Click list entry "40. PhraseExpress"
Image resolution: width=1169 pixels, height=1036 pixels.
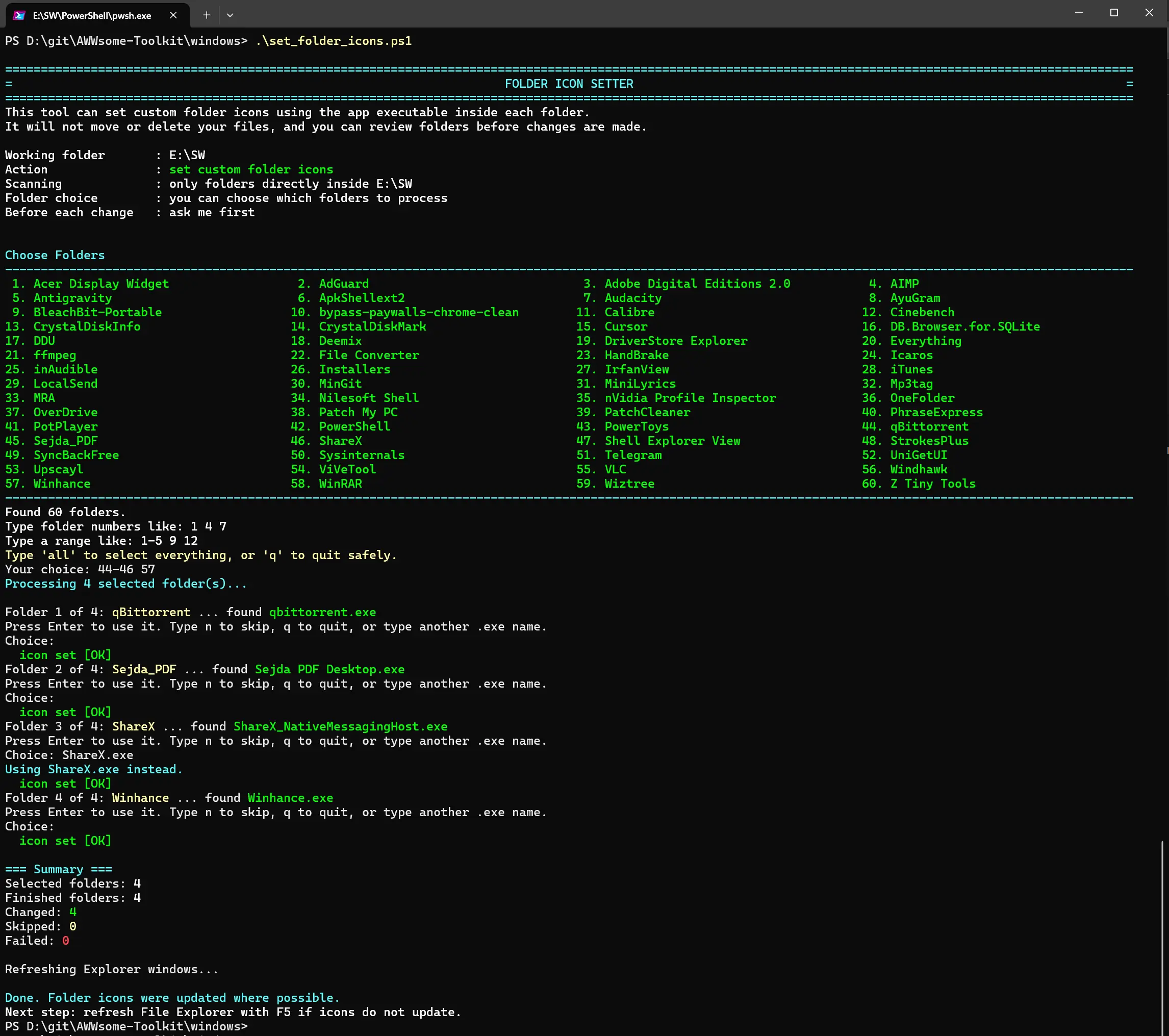click(x=923, y=413)
